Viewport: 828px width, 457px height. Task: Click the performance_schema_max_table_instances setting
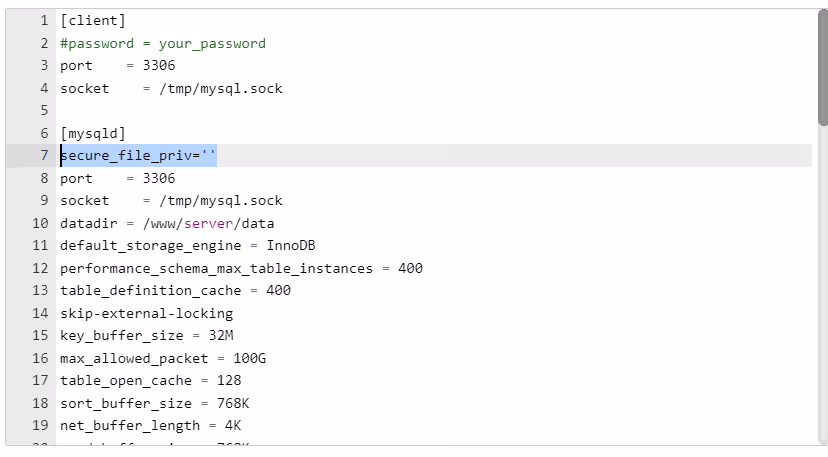pos(240,268)
